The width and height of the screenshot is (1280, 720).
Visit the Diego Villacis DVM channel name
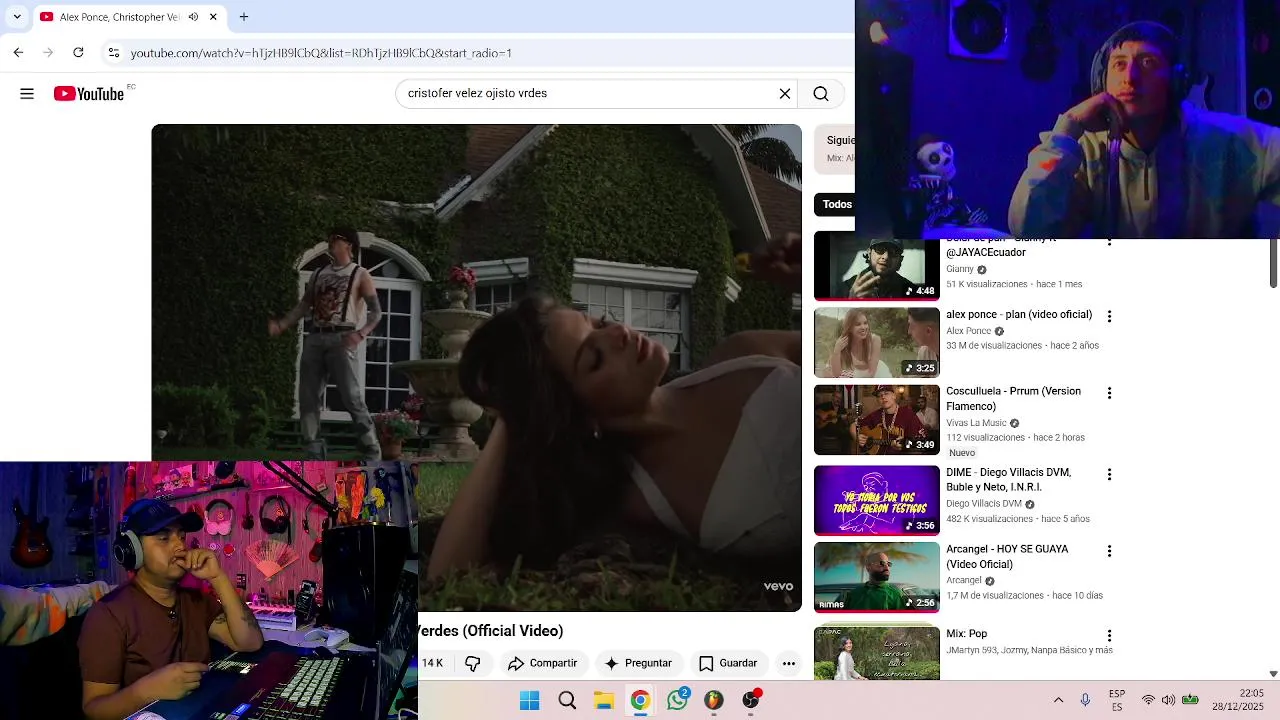(x=984, y=504)
